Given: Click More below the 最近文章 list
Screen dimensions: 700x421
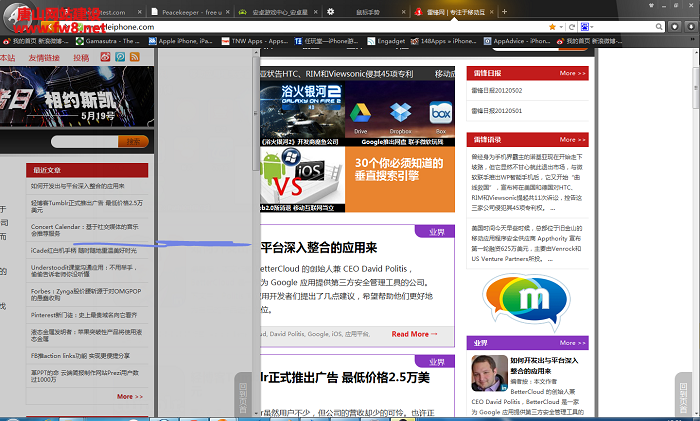Looking at the screenshot, I should 129,396.
